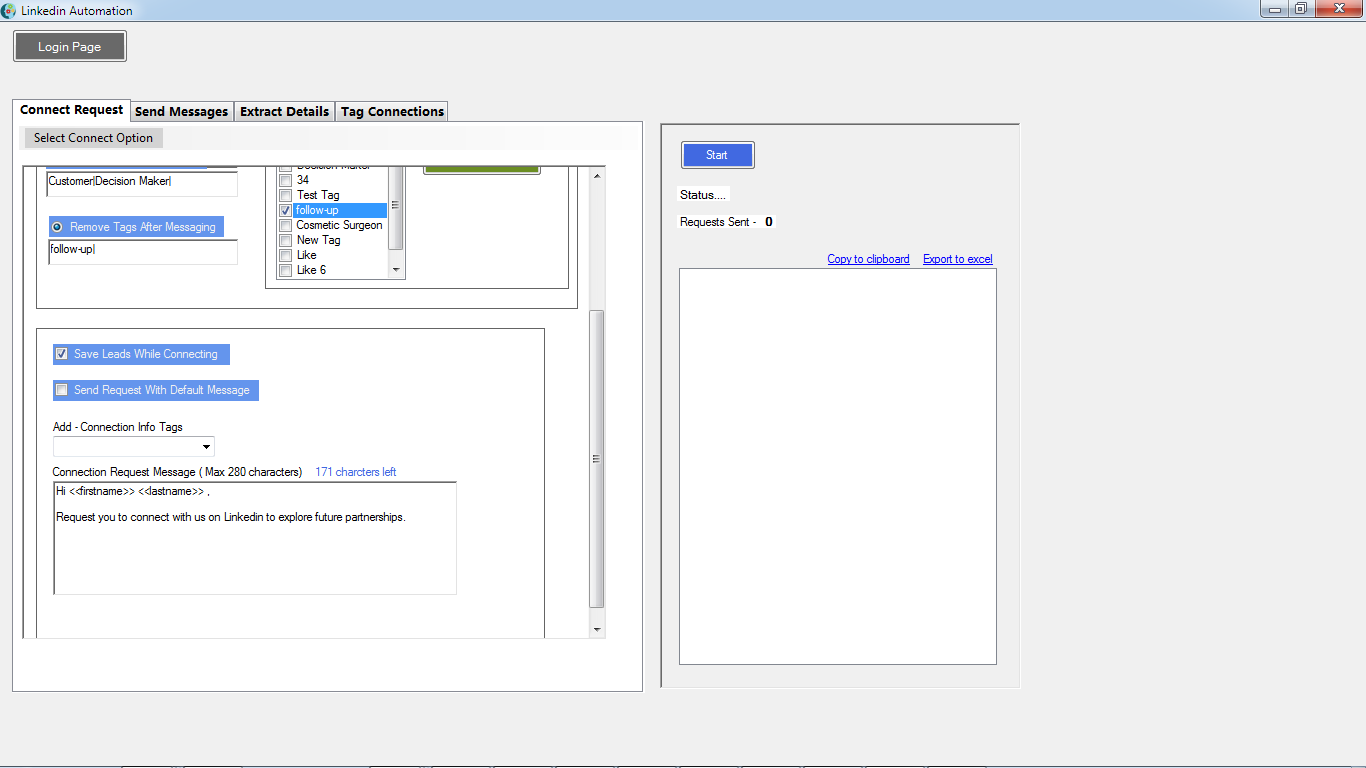
Task: Click the Customer|Decision Maker tags field
Action: (142, 183)
